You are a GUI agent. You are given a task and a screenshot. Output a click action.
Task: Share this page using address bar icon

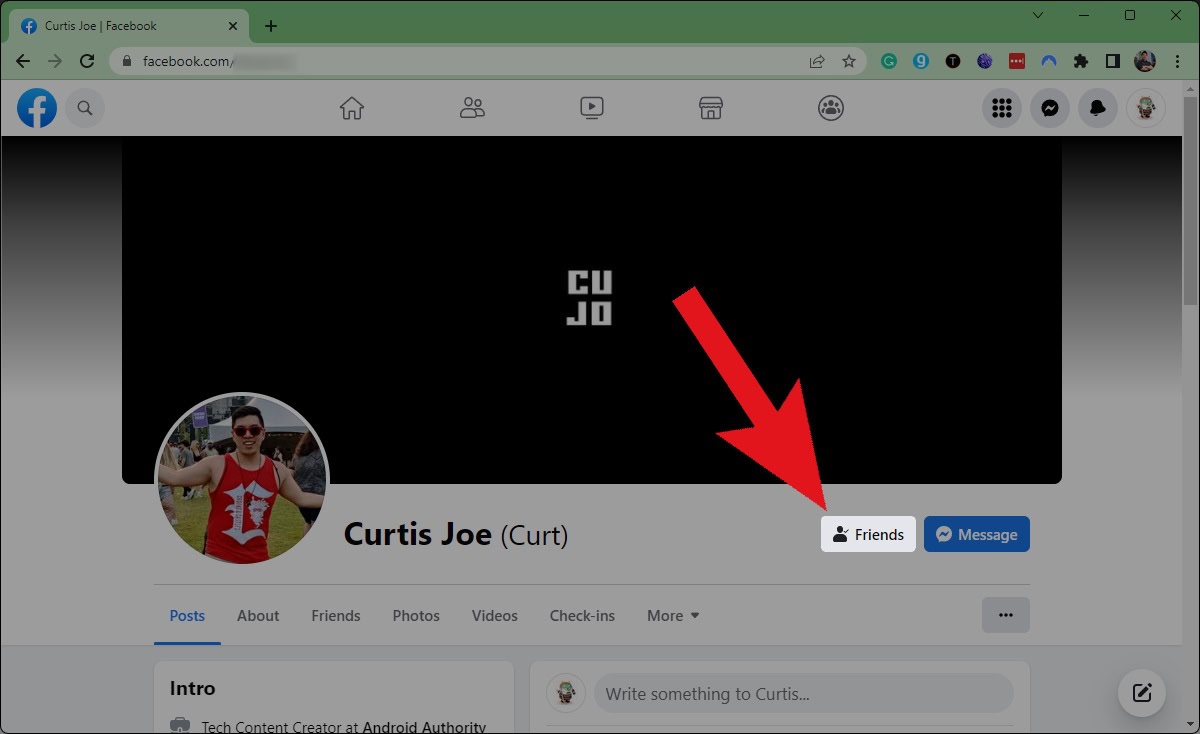click(817, 61)
